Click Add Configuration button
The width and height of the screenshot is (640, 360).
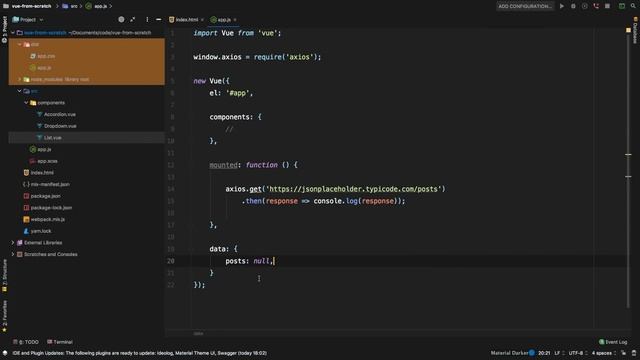coord(525,6)
